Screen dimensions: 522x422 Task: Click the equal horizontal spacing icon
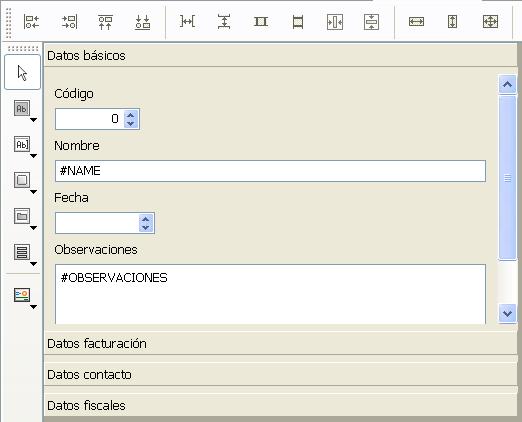tap(187, 22)
